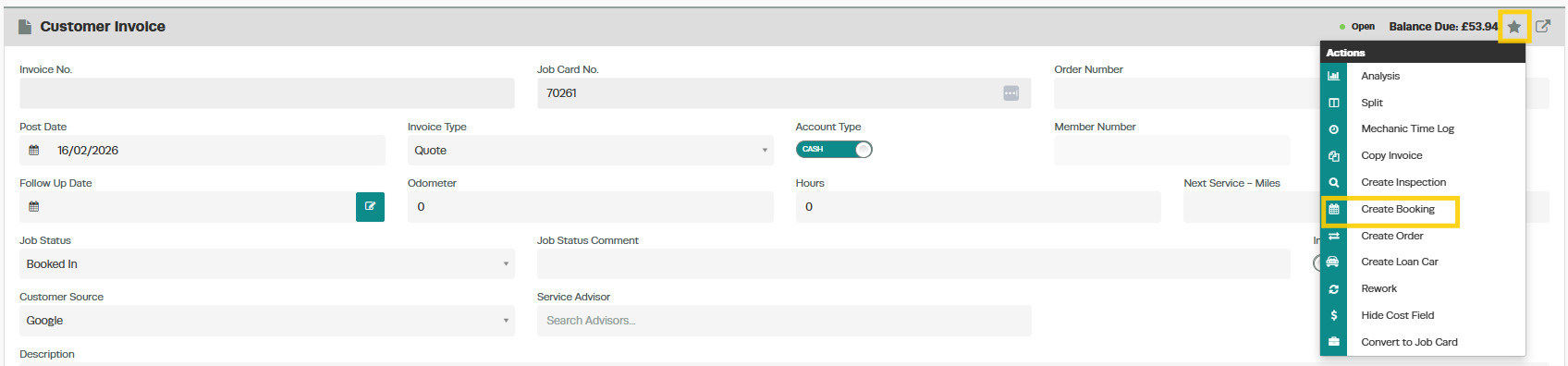Click the Copy Invoice icon
1568x366 pixels.
(1333, 156)
